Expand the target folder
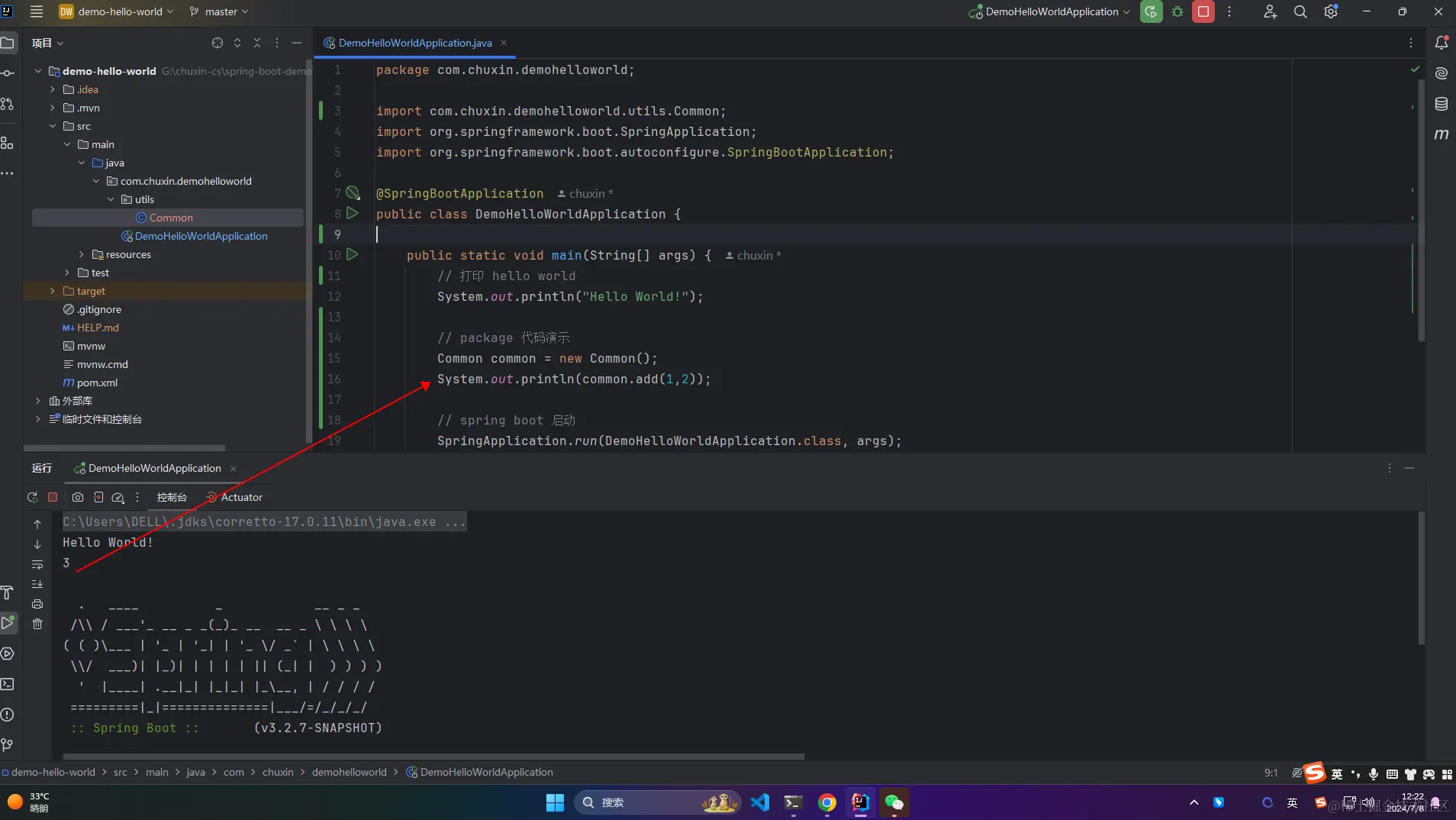Image resolution: width=1456 pixels, height=820 pixels. pyautogui.click(x=53, y=291)
